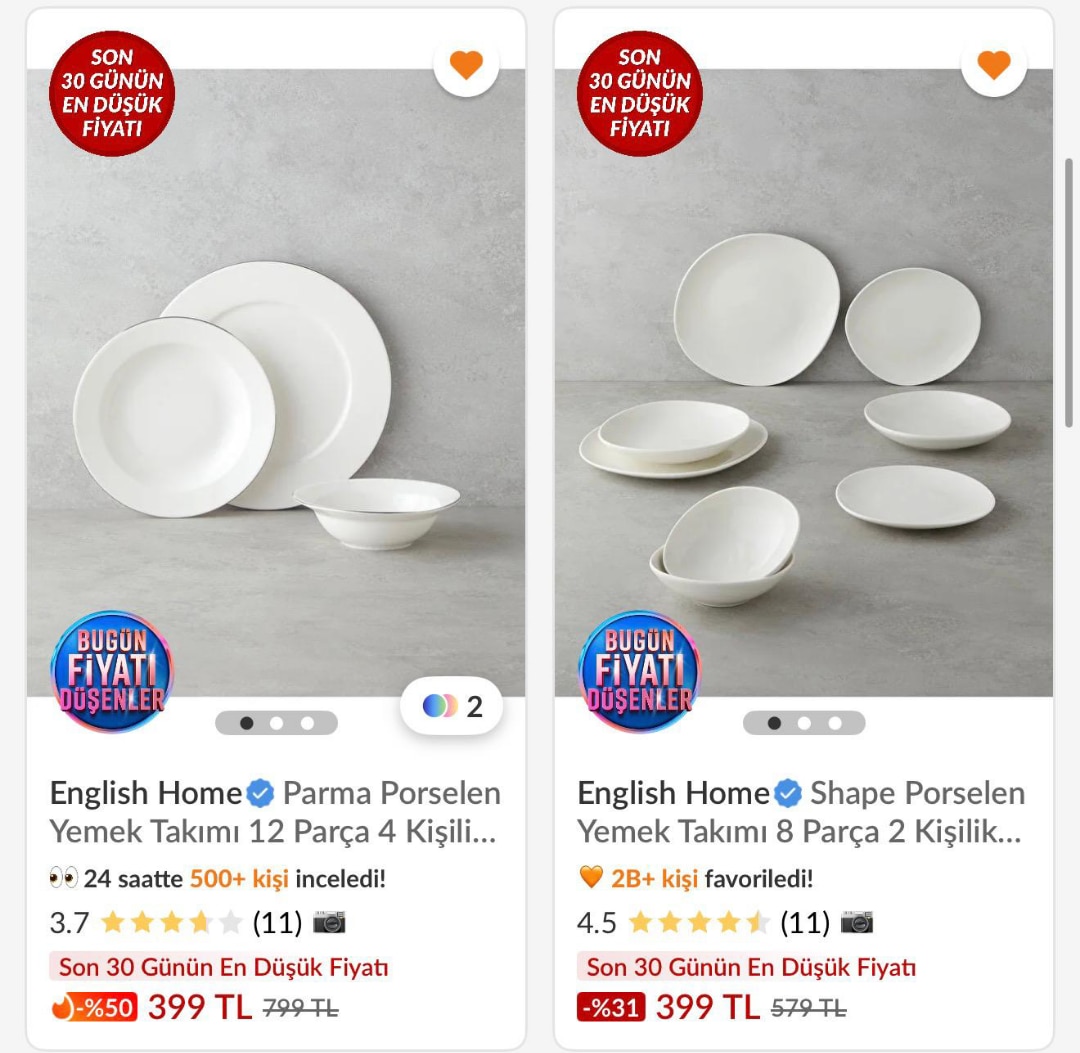Screen dimensions: 1080x1053
Task: Open the color variants badge showing 2
Action: (452, 706)
